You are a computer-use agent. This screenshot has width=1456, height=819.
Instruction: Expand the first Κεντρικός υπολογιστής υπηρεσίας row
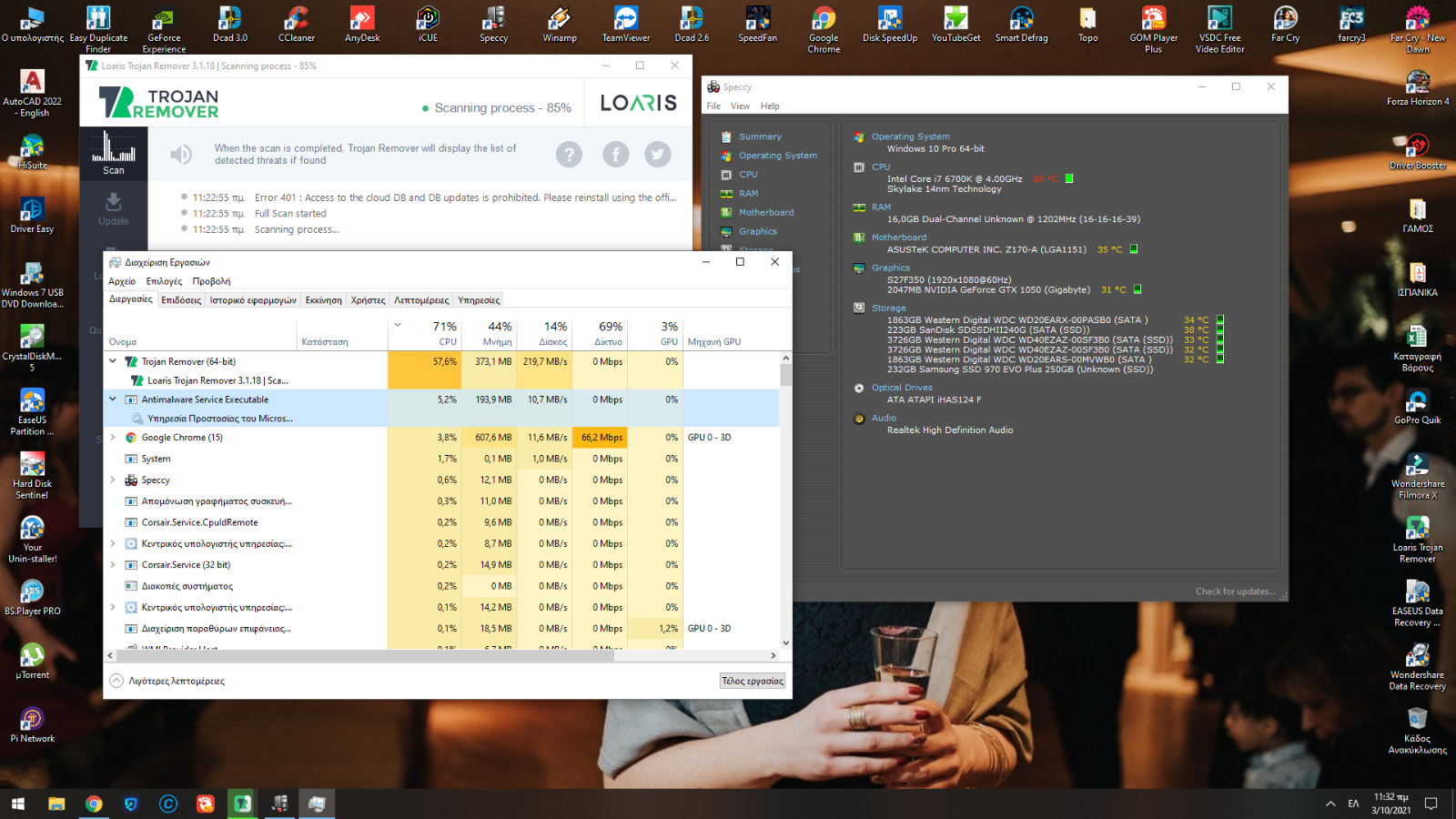pyautogui.click(x=113, y=544)
